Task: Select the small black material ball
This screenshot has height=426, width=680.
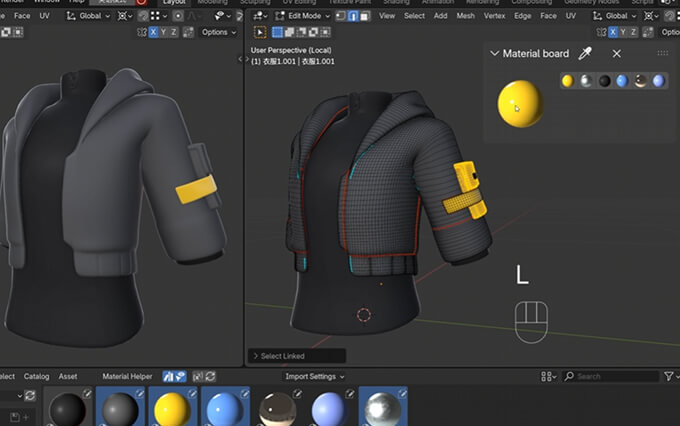Action: tap(605, 81)
